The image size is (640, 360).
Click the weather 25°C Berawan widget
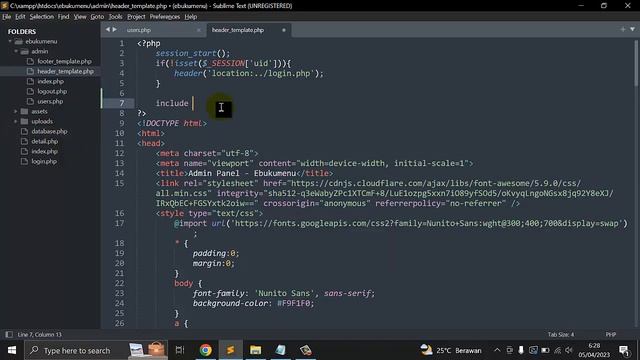pos(451,350)
